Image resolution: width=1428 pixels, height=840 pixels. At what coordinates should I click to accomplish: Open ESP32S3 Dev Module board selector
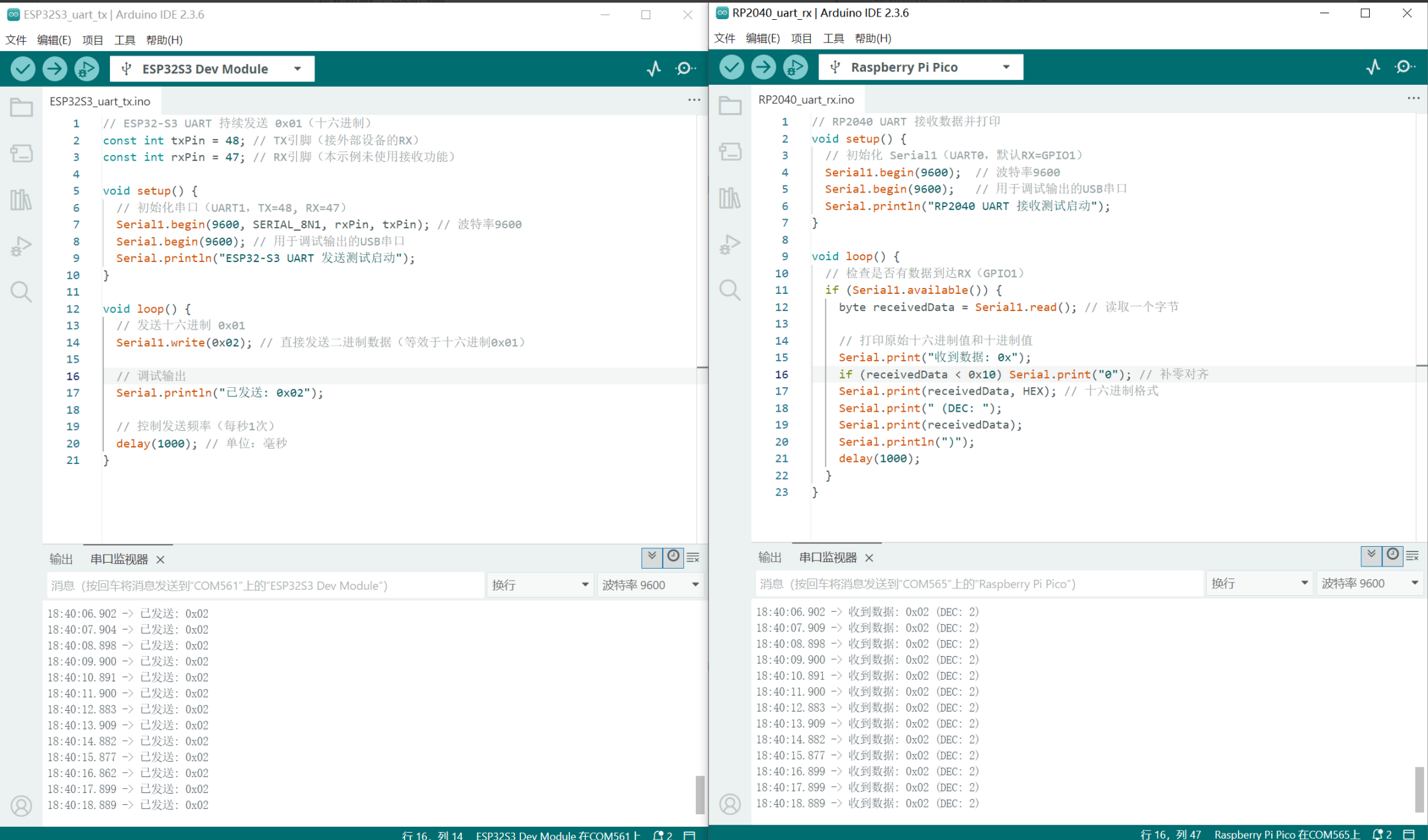(x=212, y=69)
